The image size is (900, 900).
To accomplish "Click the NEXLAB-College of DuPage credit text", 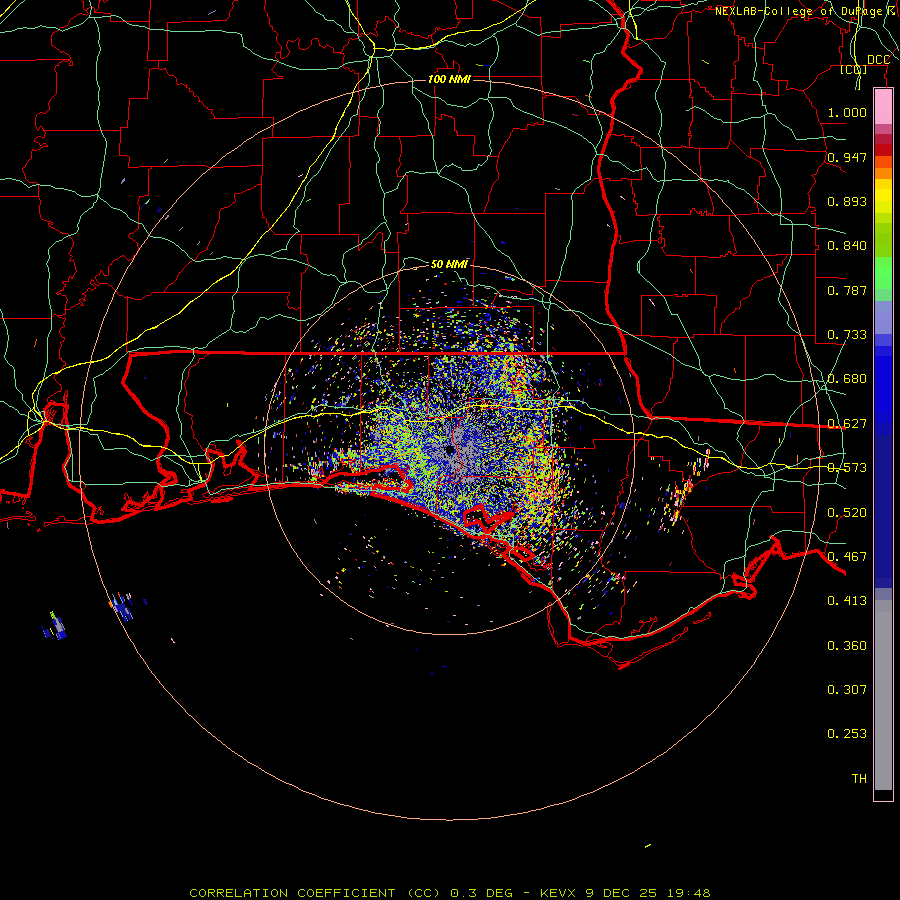I will [806, 11].
